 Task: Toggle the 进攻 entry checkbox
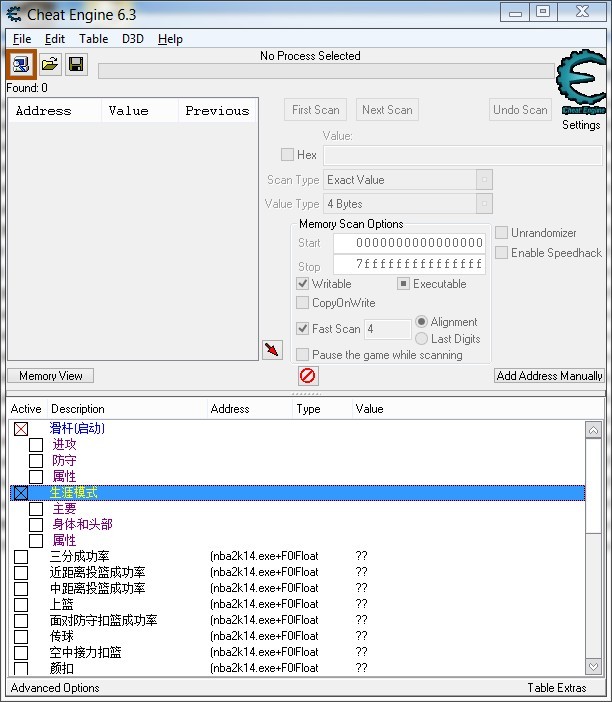[36, 445]
